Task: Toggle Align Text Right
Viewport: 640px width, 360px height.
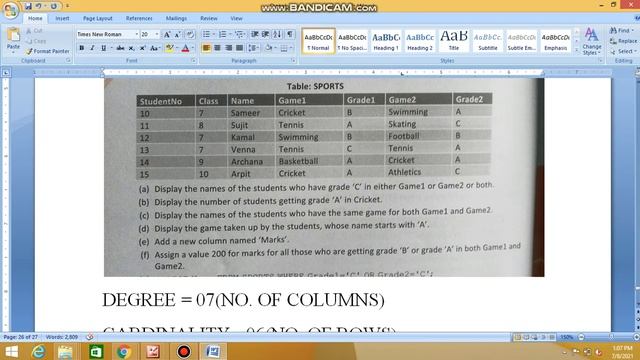Action: pyautogui.click(x=228, y=48)
